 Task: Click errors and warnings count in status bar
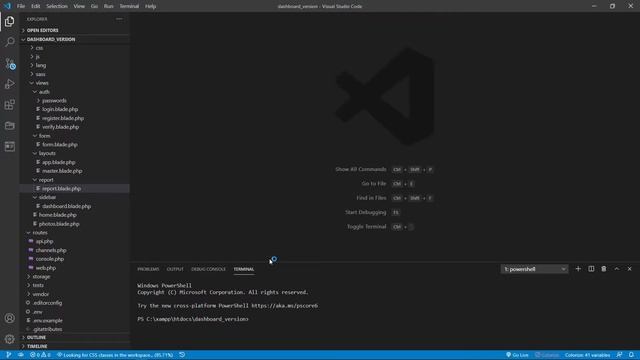[40, 355]
